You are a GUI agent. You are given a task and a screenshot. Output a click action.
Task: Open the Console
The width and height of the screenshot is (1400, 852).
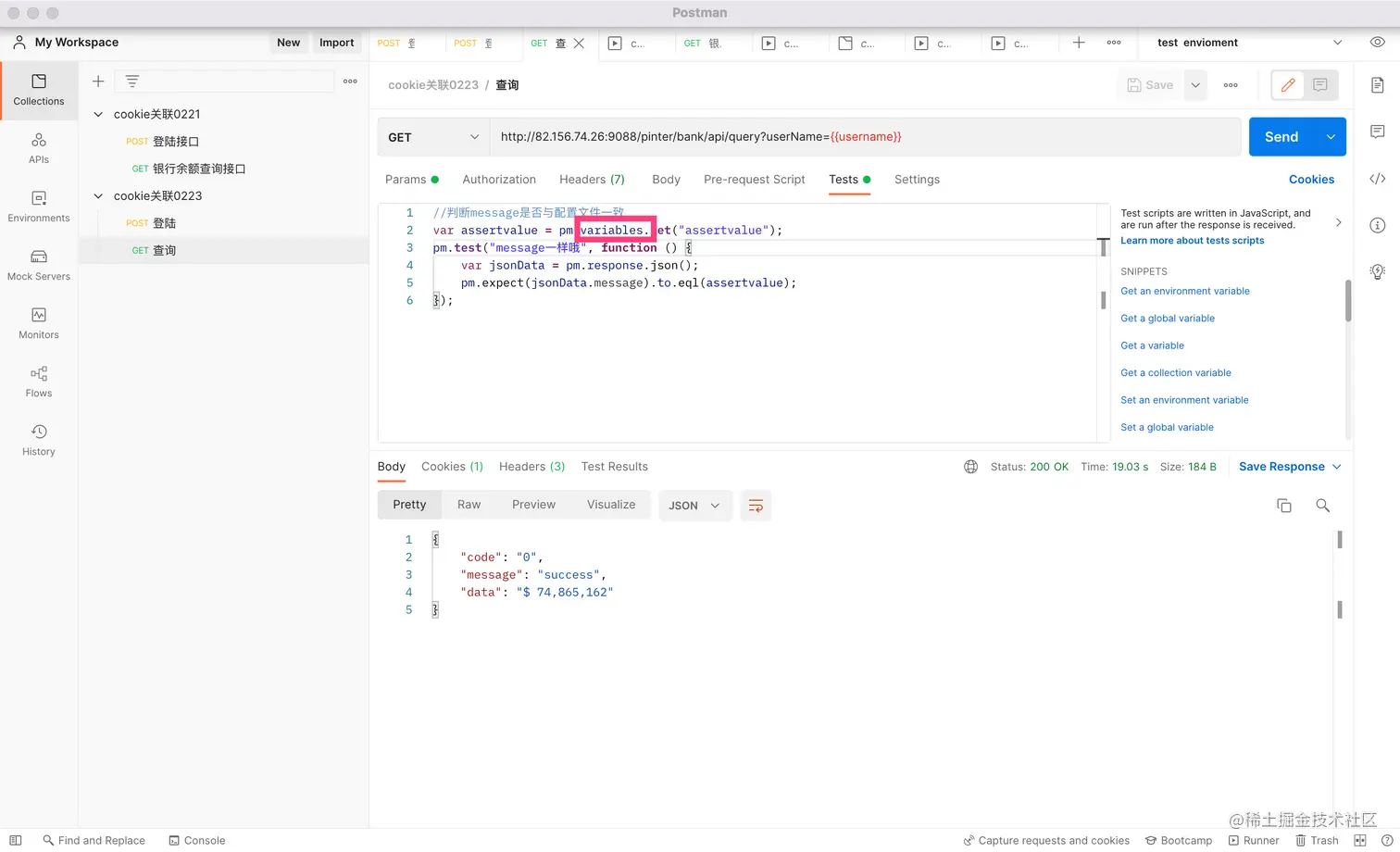196,841
